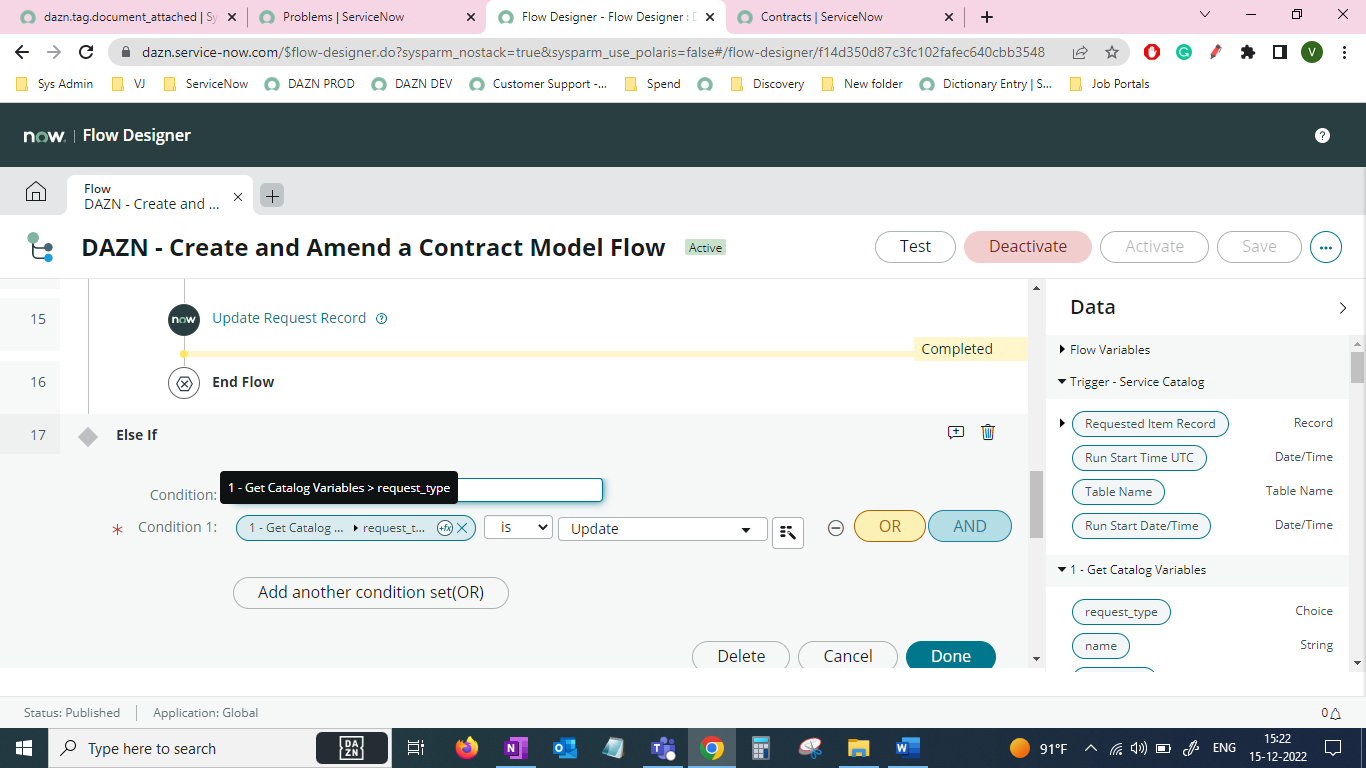Show hidden system tray icons
The height and width of the screenshot is (768, 1366).
1090,748
